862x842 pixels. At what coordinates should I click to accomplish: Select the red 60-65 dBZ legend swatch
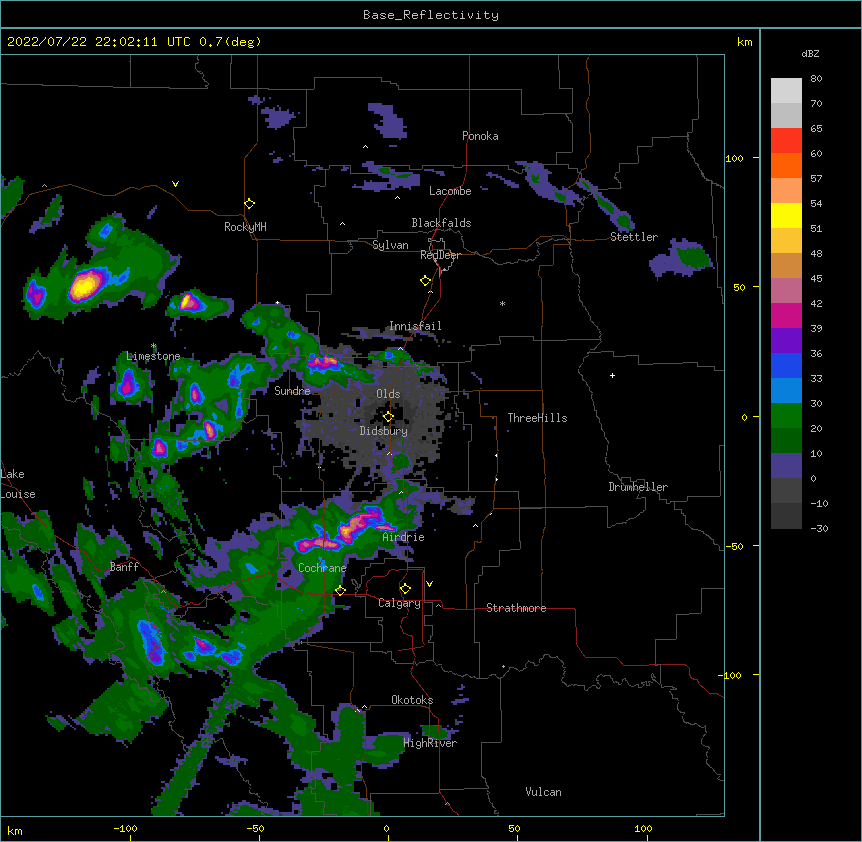(x=786, y=141)
